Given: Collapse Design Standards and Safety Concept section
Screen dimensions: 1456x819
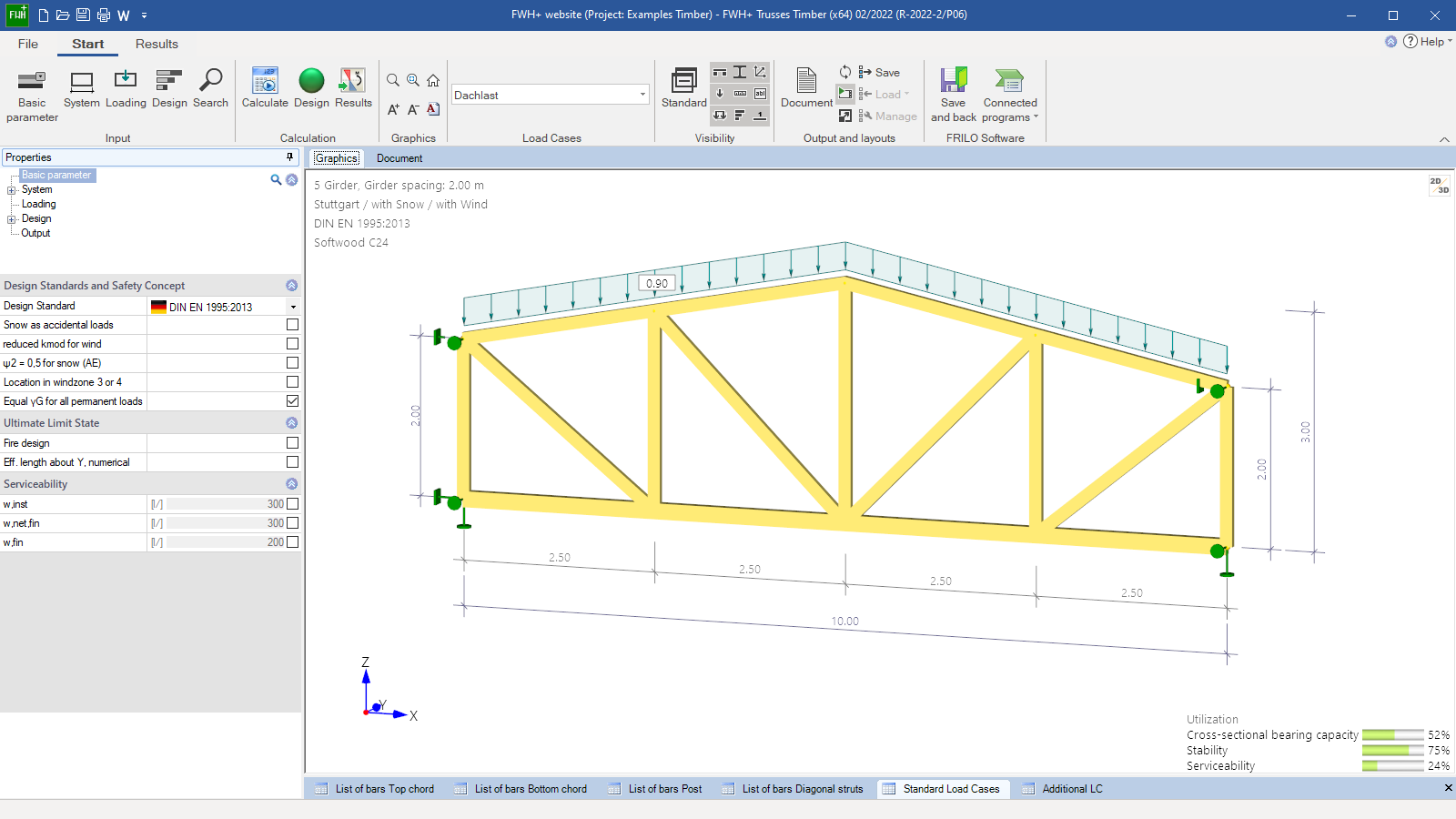Looking at the screenshot, I should click(x=291, y=286).
